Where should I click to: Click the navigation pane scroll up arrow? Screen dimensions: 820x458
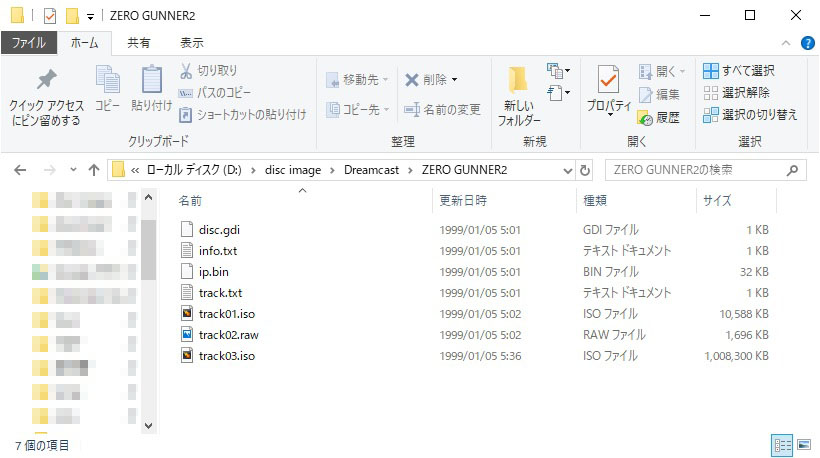tap(149, 198)
